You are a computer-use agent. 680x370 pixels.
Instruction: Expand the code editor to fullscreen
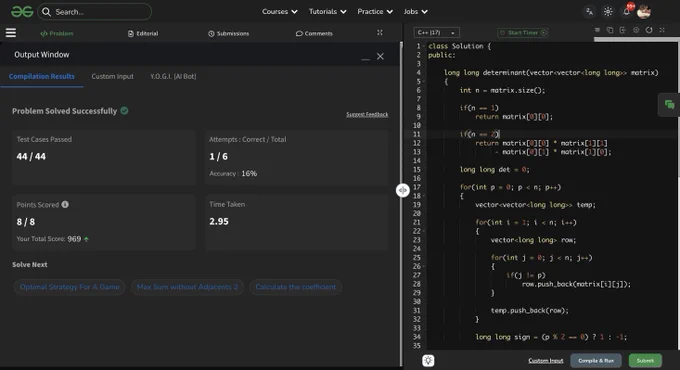pos(662,30)
